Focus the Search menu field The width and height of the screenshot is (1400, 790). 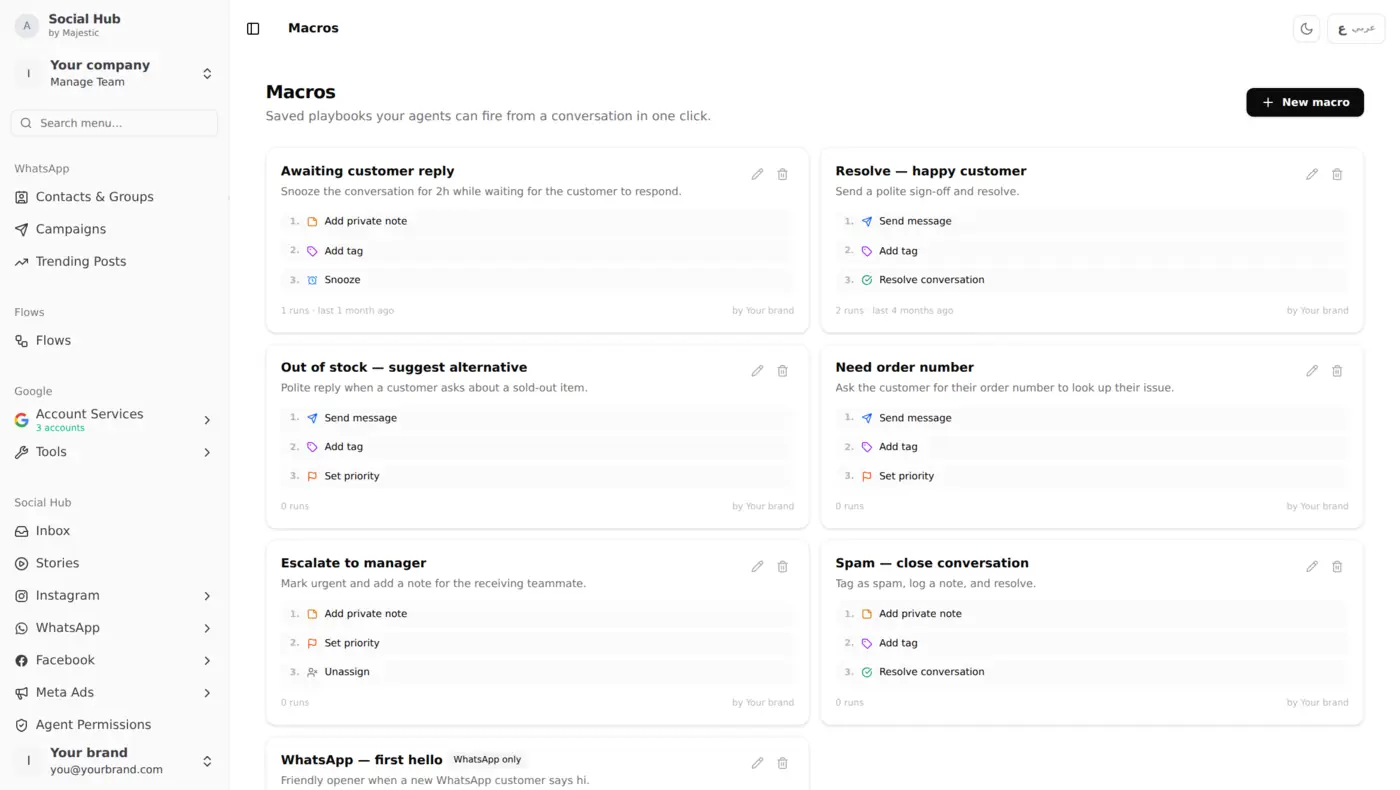click(115, 123)
